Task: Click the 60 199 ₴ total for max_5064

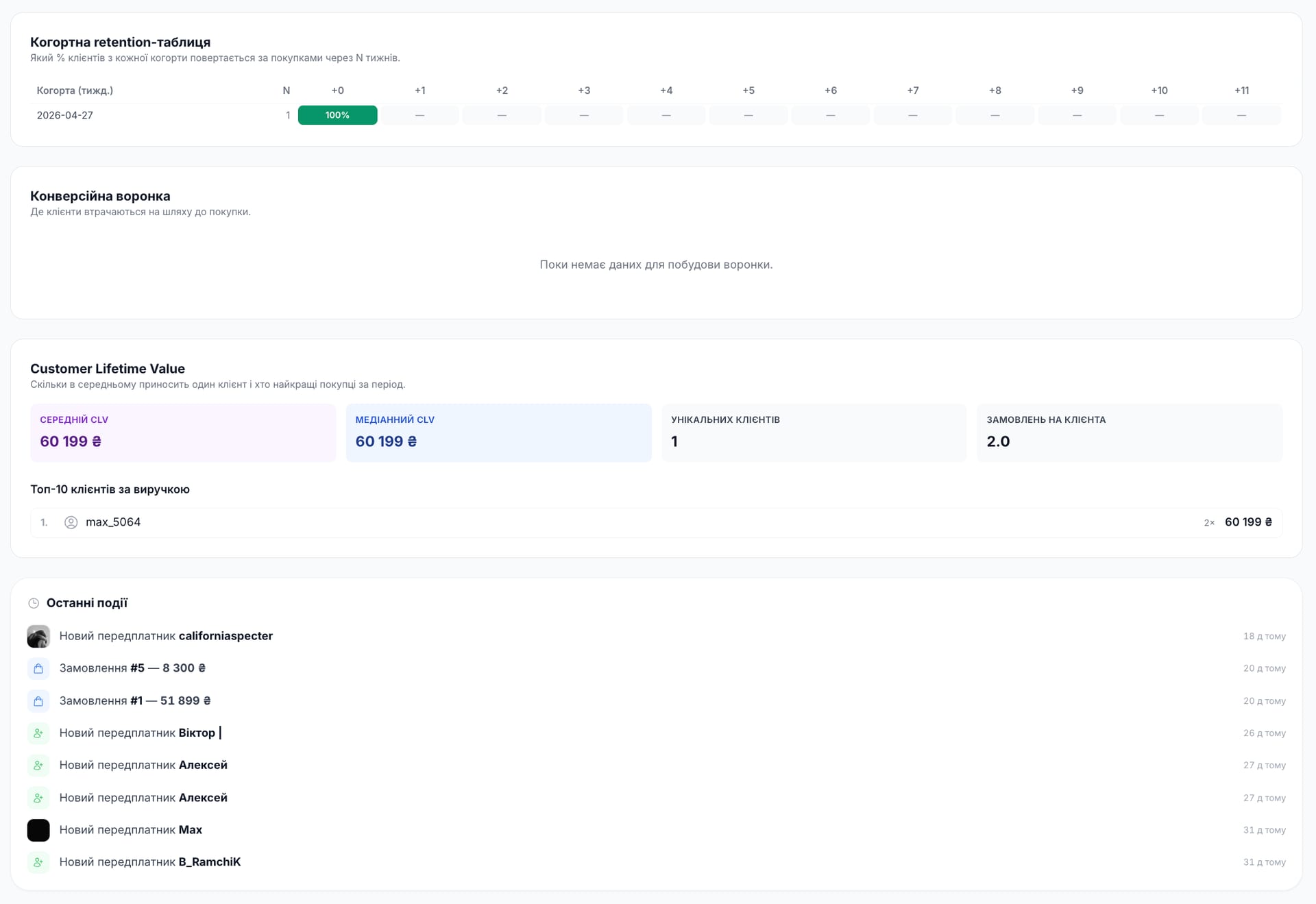Action: coord(1248,522)
